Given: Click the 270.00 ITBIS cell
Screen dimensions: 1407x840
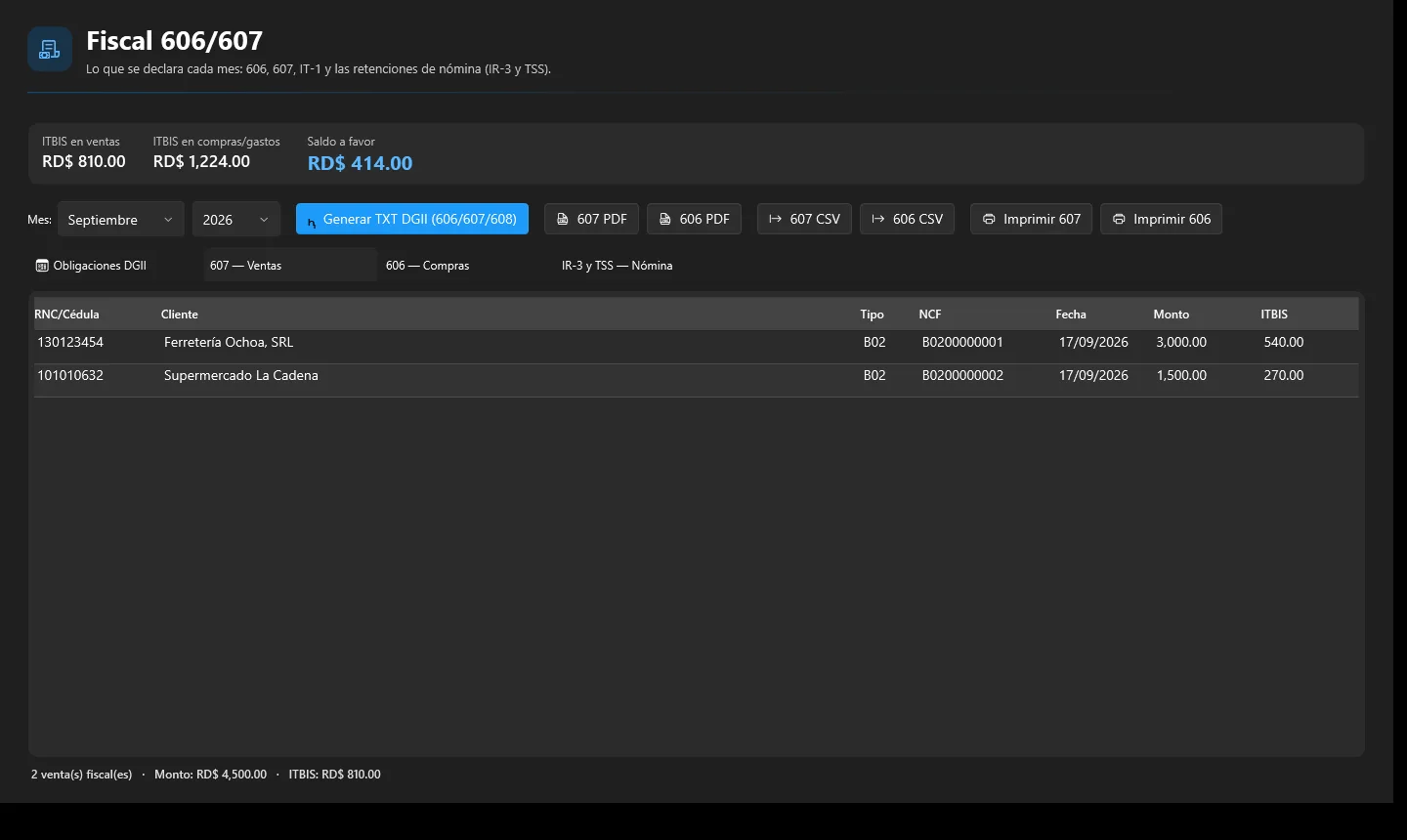Looking at the screenshot, I should (x=1284, y=376).
